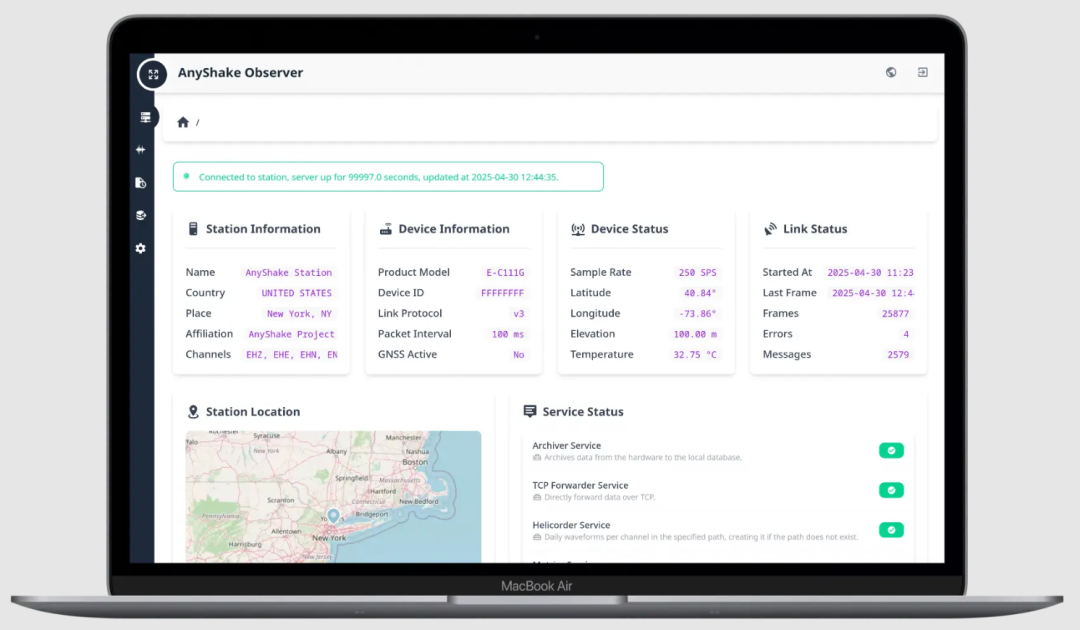Click the sidebar expand toggle circle icon
The width and height of the screenshot is (1080, 630).
tap(152, 74)
